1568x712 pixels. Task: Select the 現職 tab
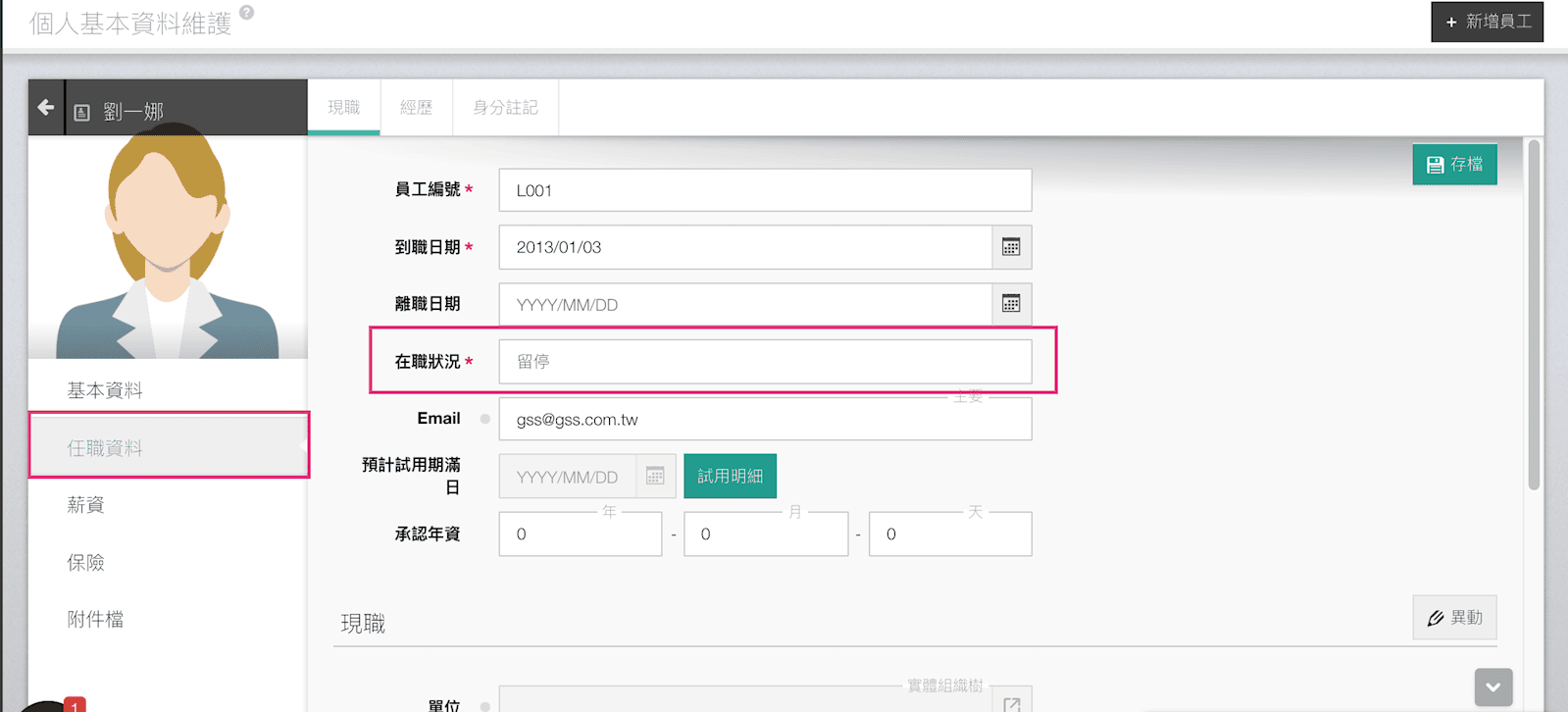[x=343, y=108]
